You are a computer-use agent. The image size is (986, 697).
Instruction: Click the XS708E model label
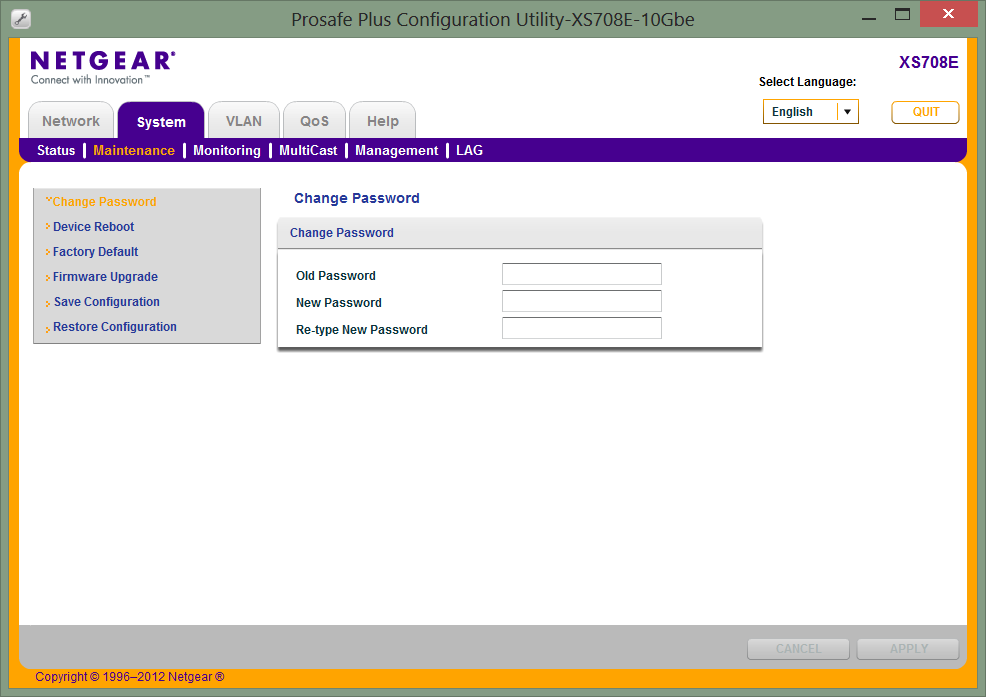point(929,62)
